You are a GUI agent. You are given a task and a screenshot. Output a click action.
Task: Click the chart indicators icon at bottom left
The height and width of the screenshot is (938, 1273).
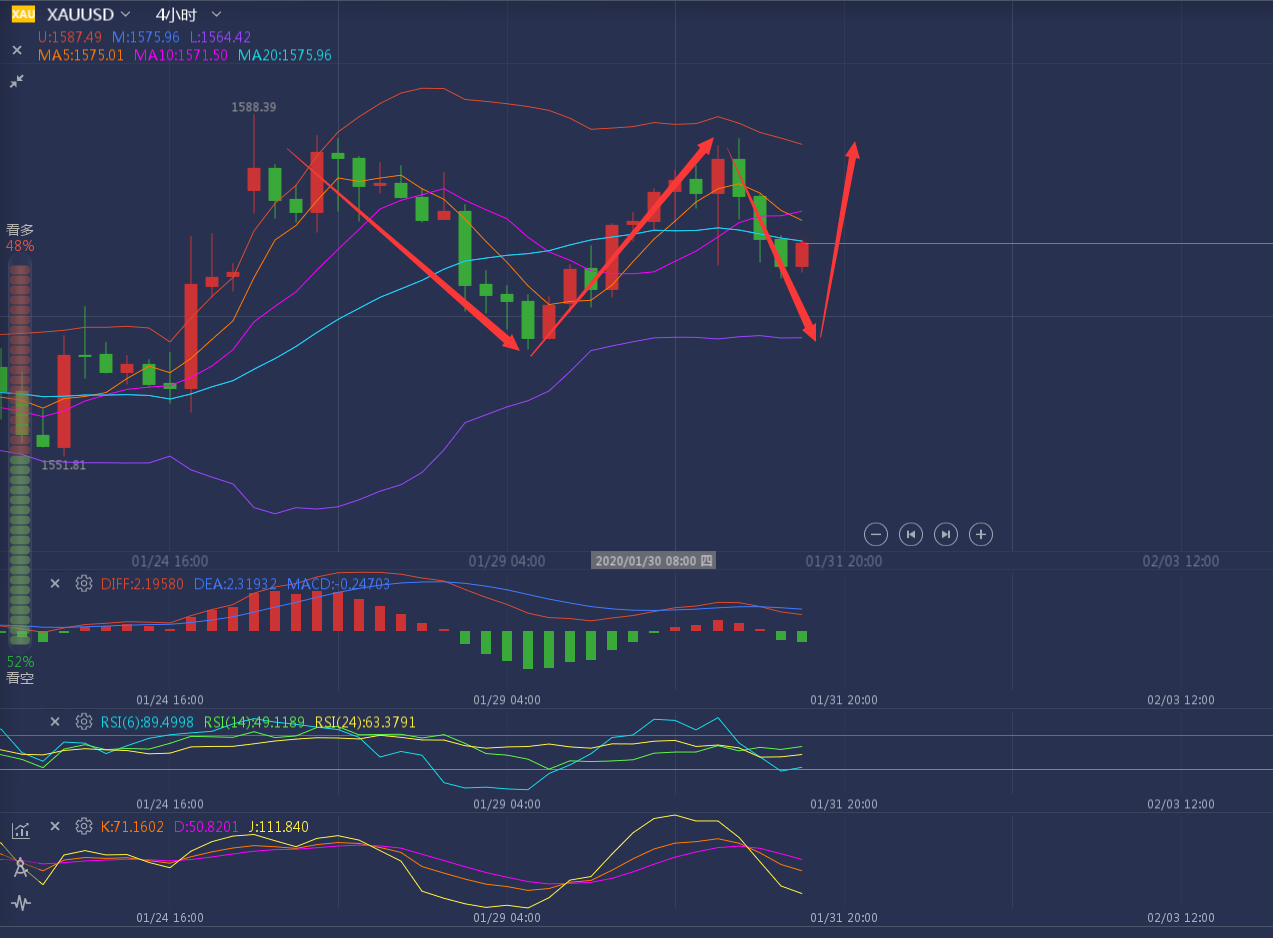(x=21, y=830)
